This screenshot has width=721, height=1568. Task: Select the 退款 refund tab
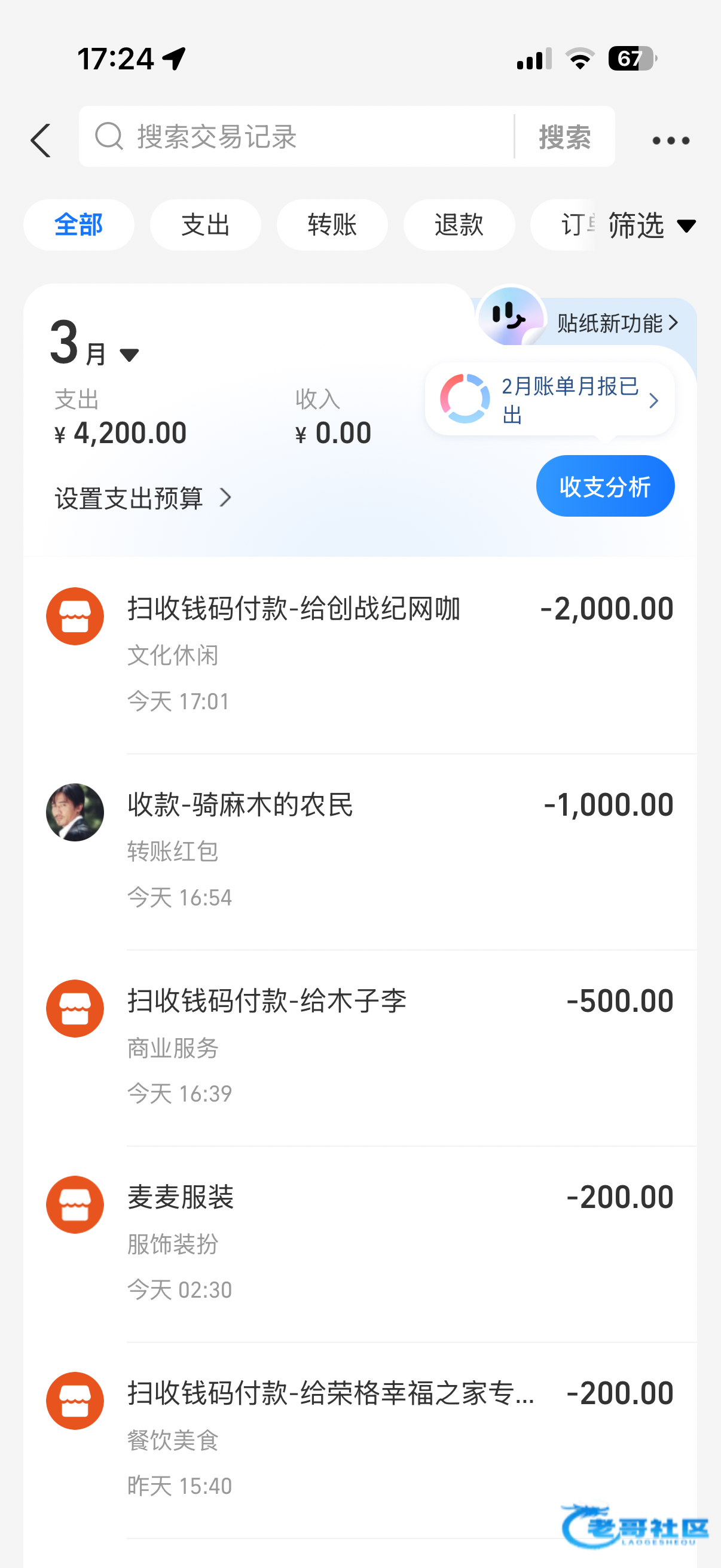click(459, 225)
